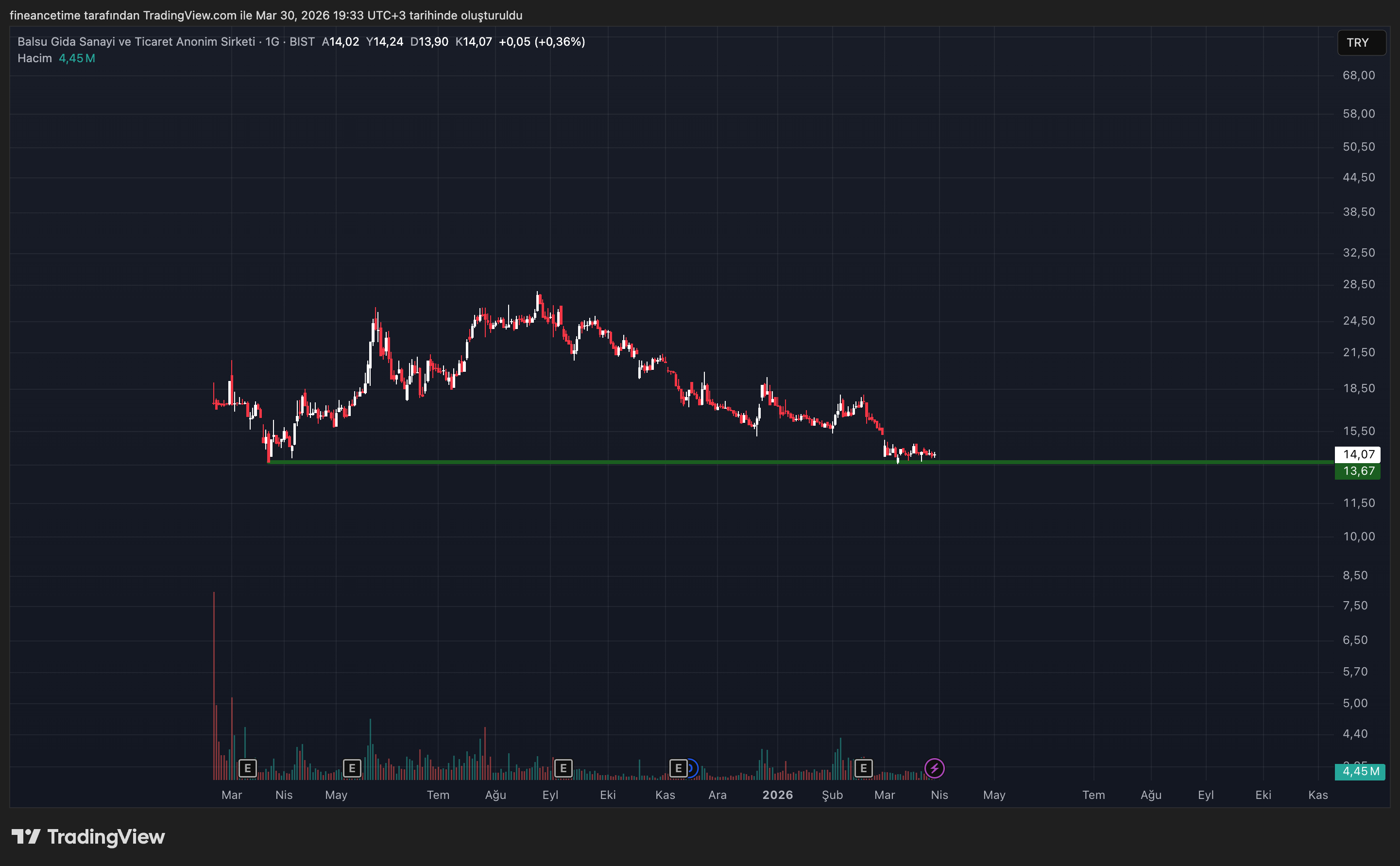The width and height of the screenshot is (1400, 866).
Task: Open the 1G timeframe selector
Action: 273,41
